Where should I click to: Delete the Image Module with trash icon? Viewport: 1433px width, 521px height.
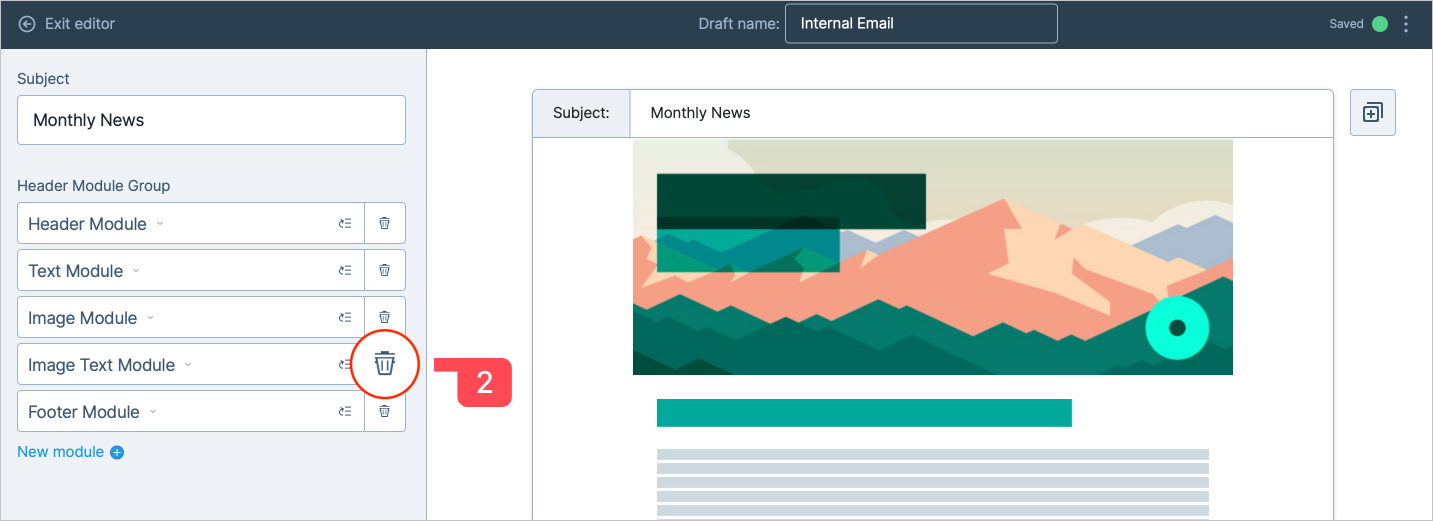pos(385,315)
